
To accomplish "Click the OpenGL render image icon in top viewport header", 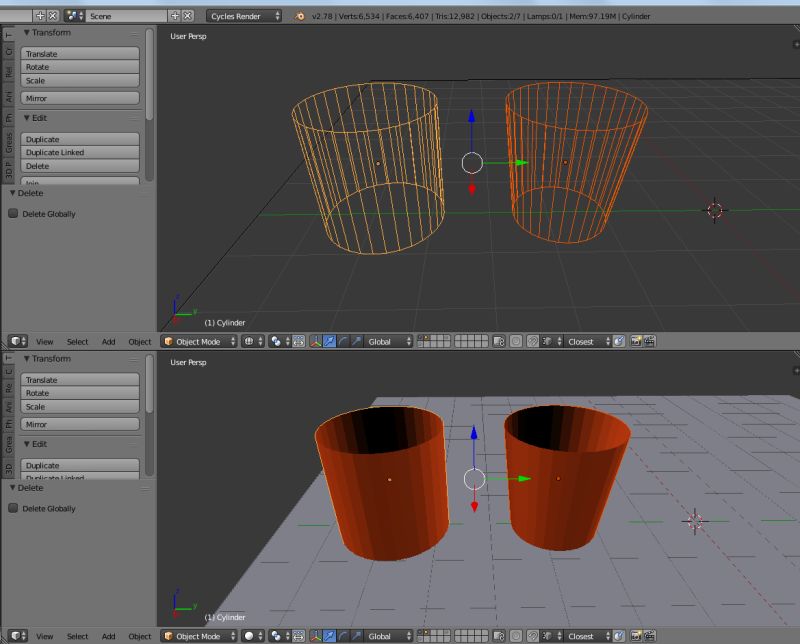I will click(x=635, y=342).
